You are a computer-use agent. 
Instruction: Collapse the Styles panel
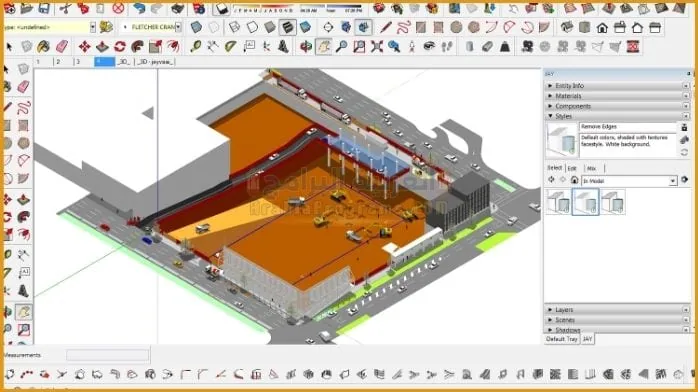(550, 116)
